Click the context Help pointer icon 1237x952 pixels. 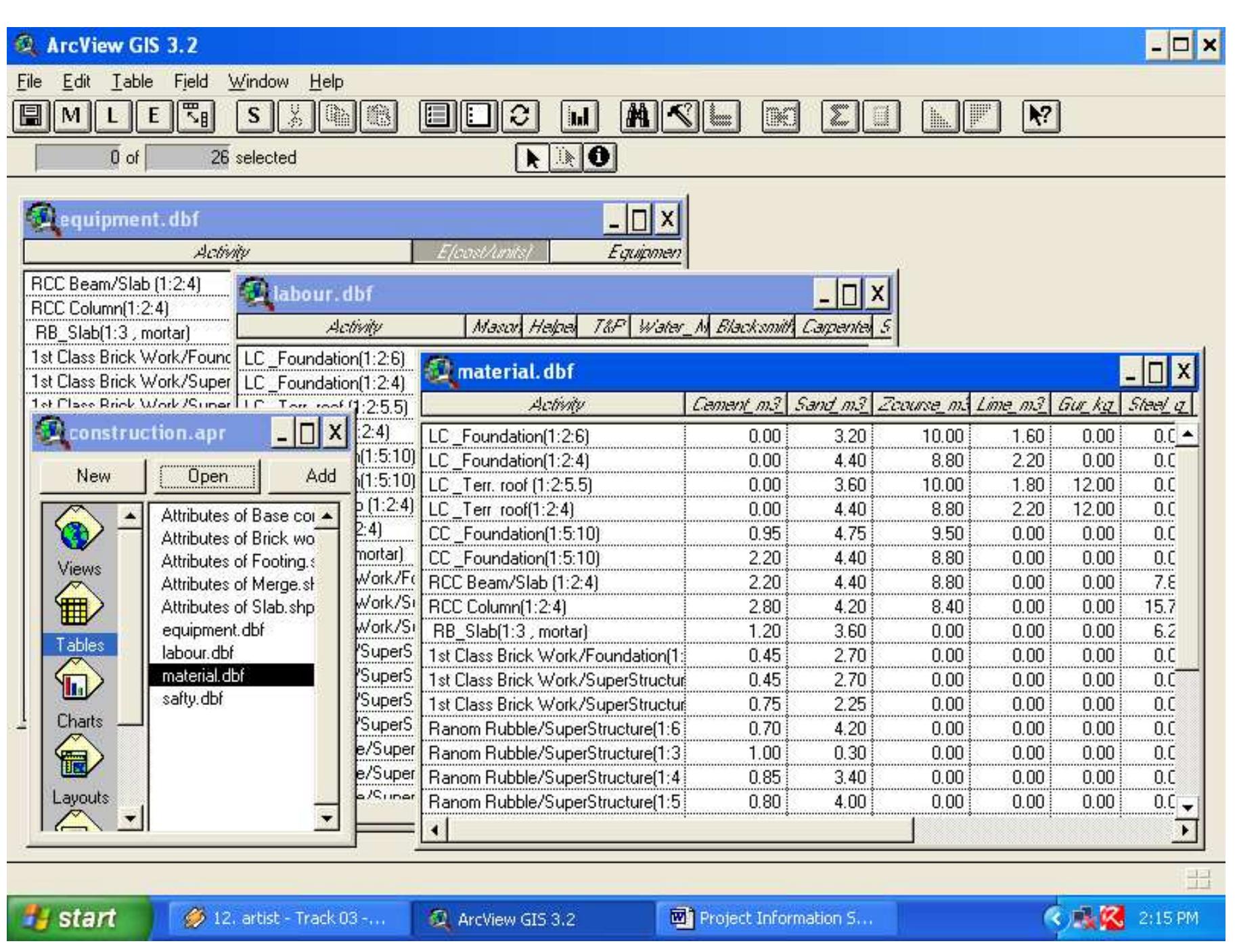[x=1041, y=116]
